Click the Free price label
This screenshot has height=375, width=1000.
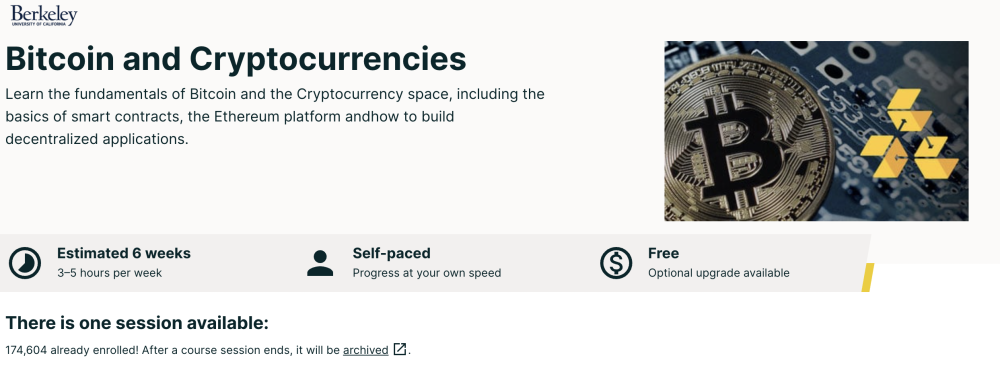663,253
